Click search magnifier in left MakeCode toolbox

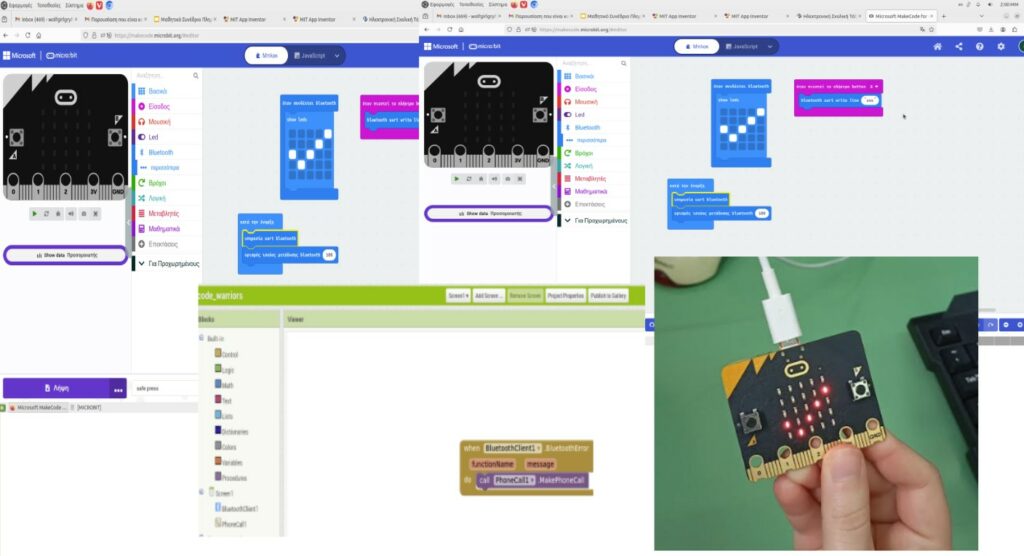click(x=195, y=76)
